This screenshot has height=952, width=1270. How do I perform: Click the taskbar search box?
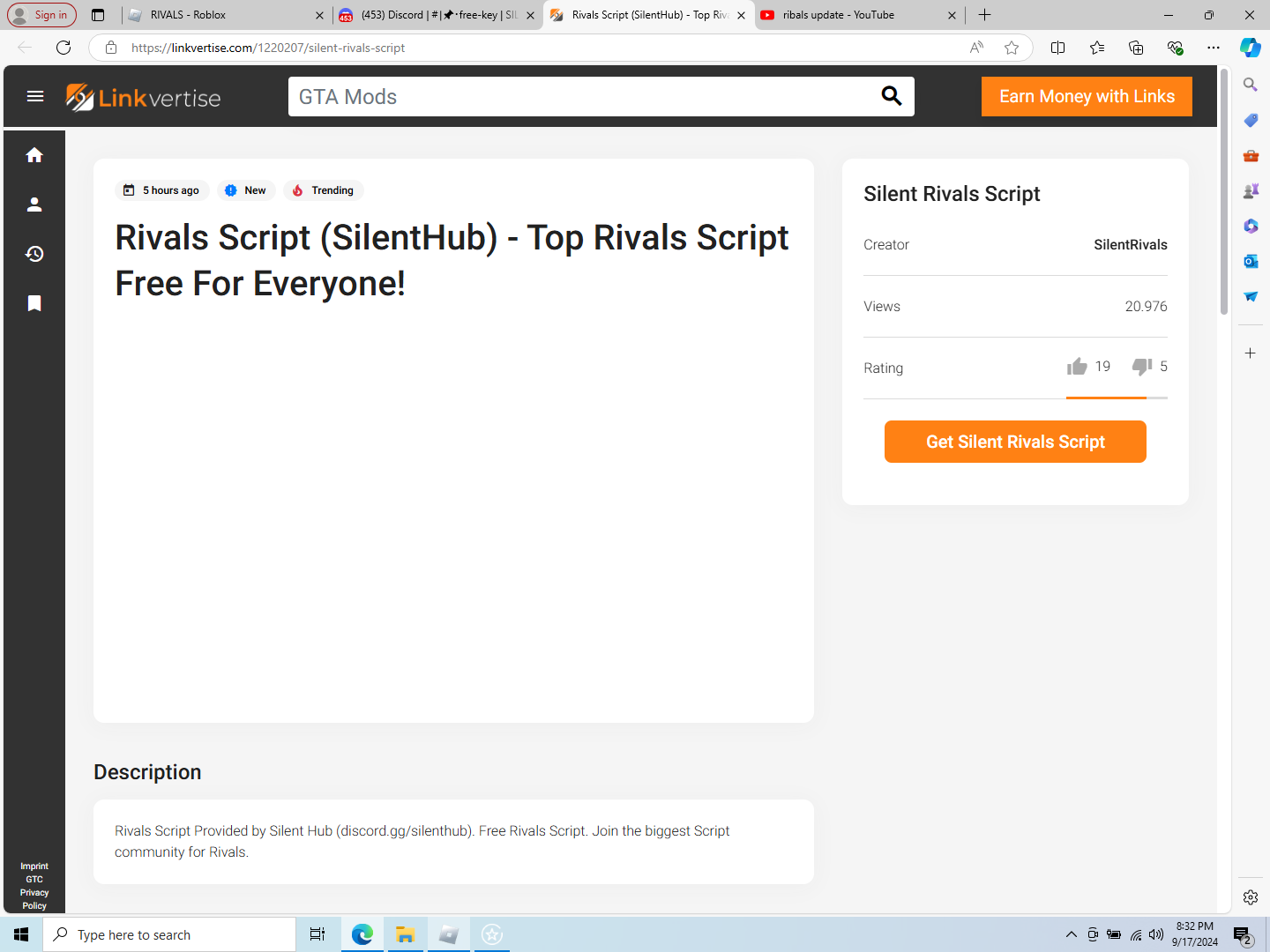[x=169, y=934]
